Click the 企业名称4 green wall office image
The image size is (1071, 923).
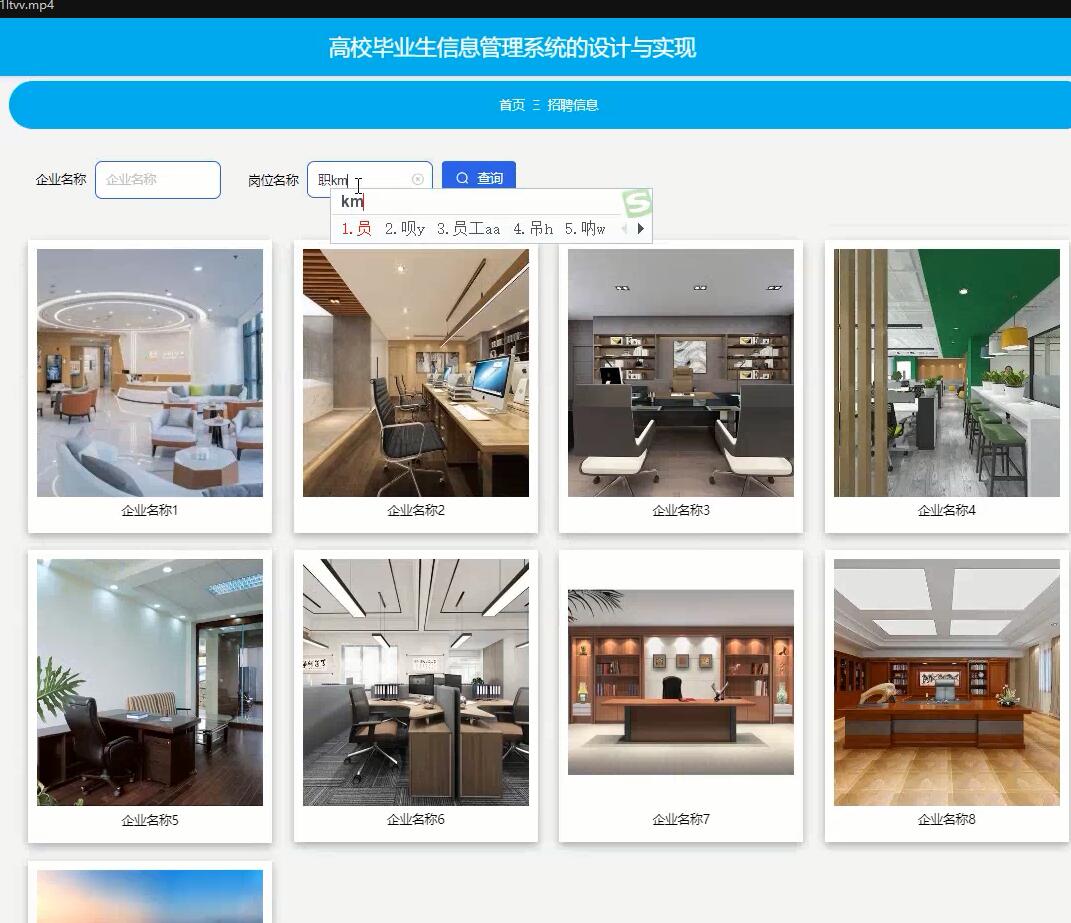coord(944,373)
